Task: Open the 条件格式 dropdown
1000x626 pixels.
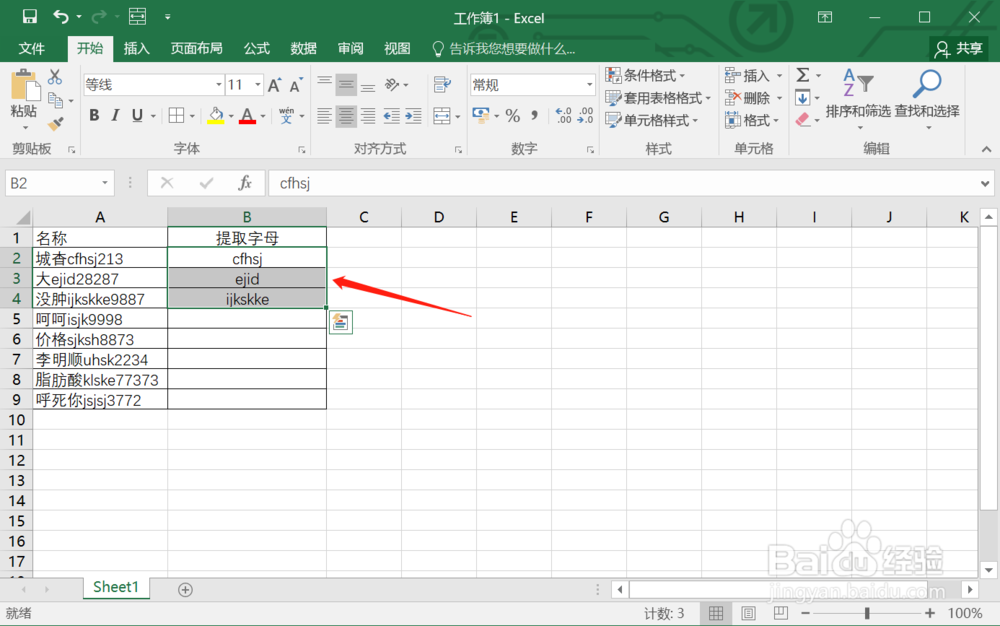Action: point(645,75)
